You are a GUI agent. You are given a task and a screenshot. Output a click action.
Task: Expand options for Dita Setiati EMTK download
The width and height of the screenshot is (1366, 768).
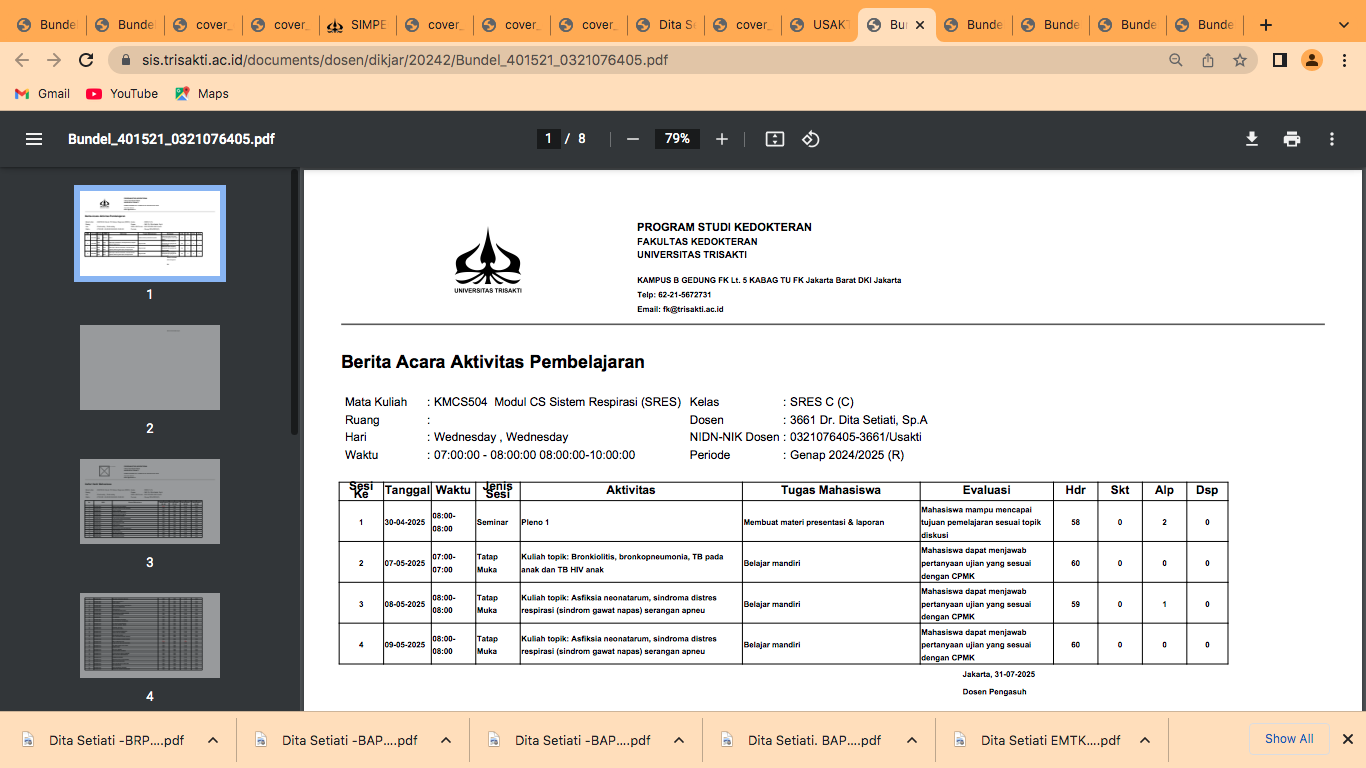coord(1145,741)
